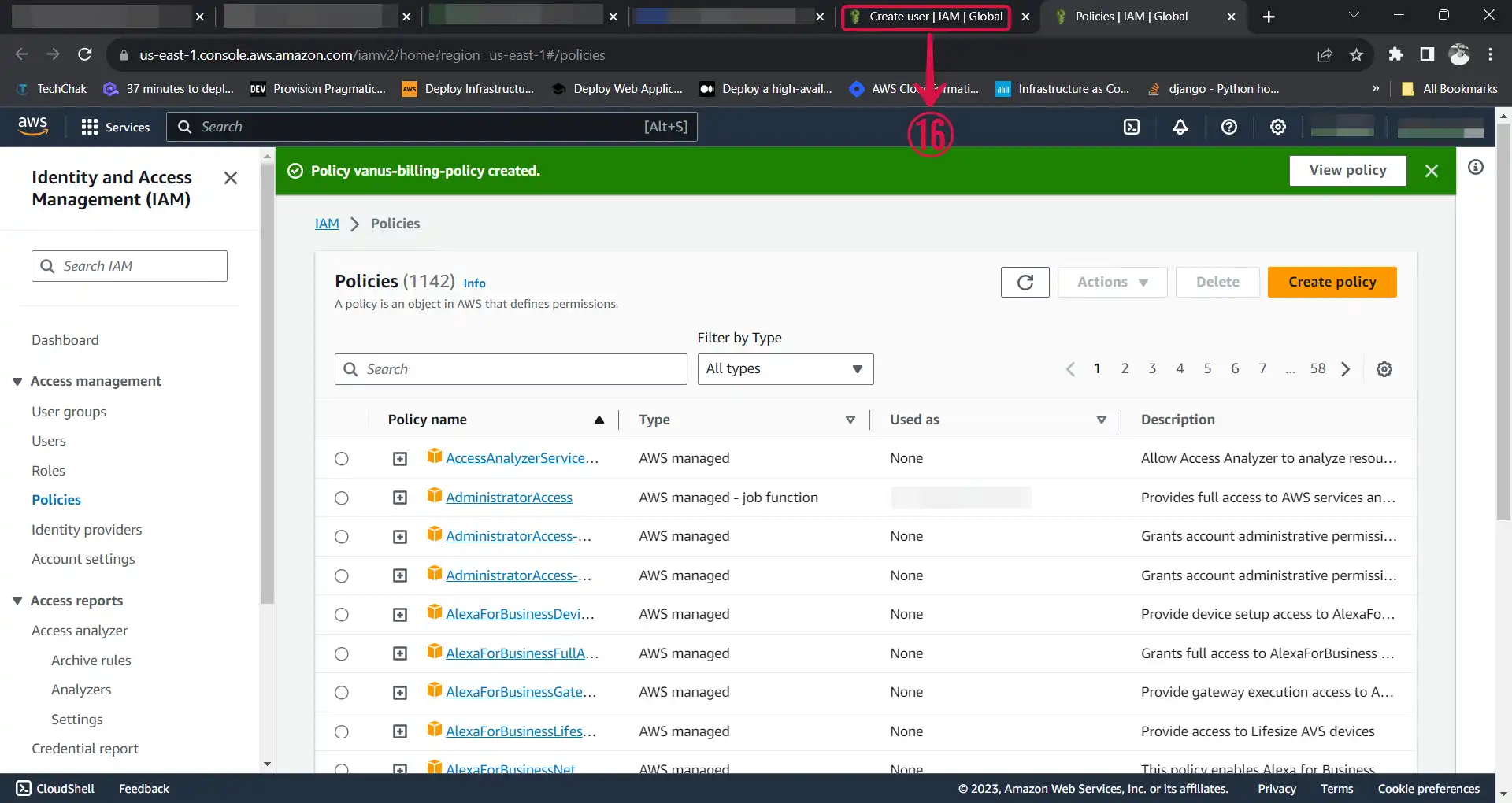The width and height of the screenshot is (1512, 803).
Task: Select AlexaForBusinessDevi policy radio button
Action: [341, 615]
